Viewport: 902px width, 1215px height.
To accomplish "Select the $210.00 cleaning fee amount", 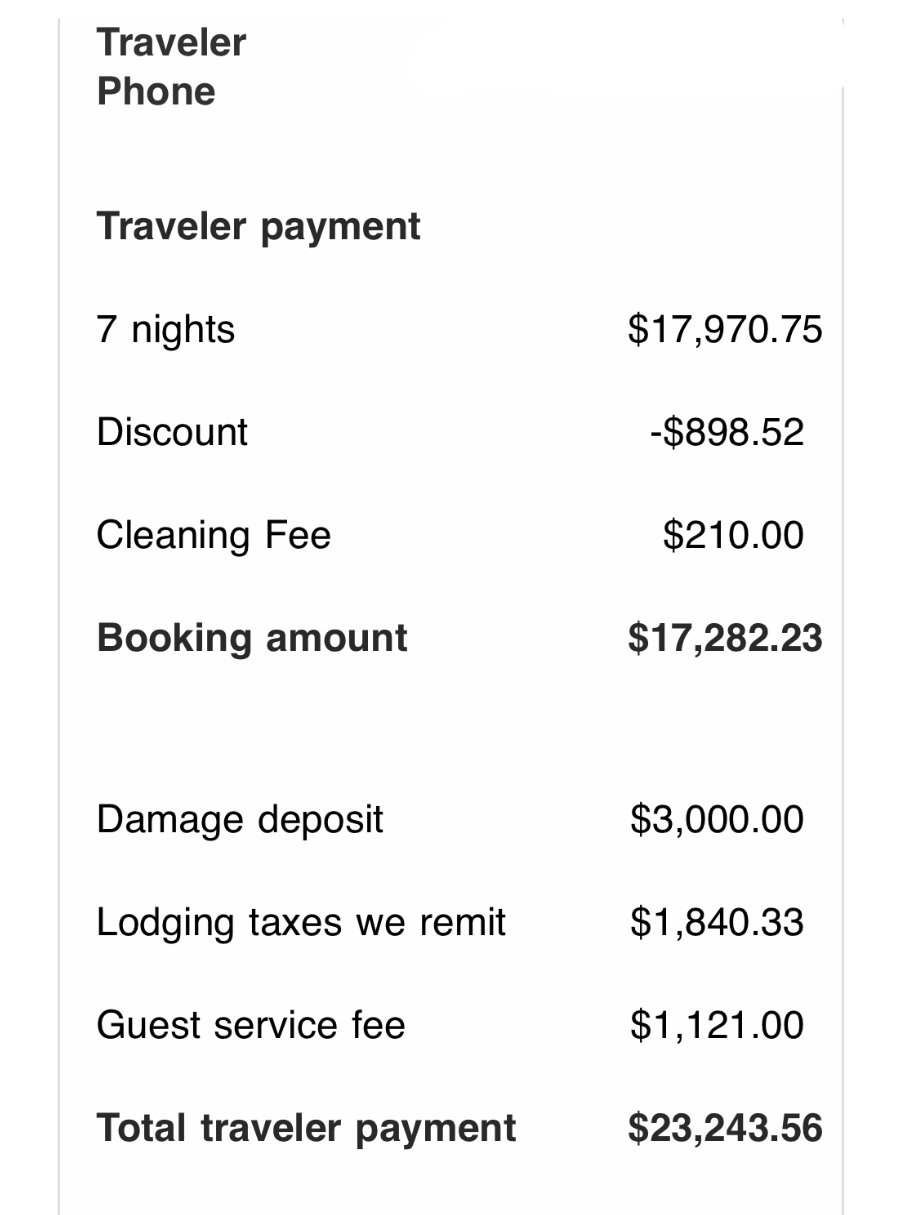I will (733, 535).
